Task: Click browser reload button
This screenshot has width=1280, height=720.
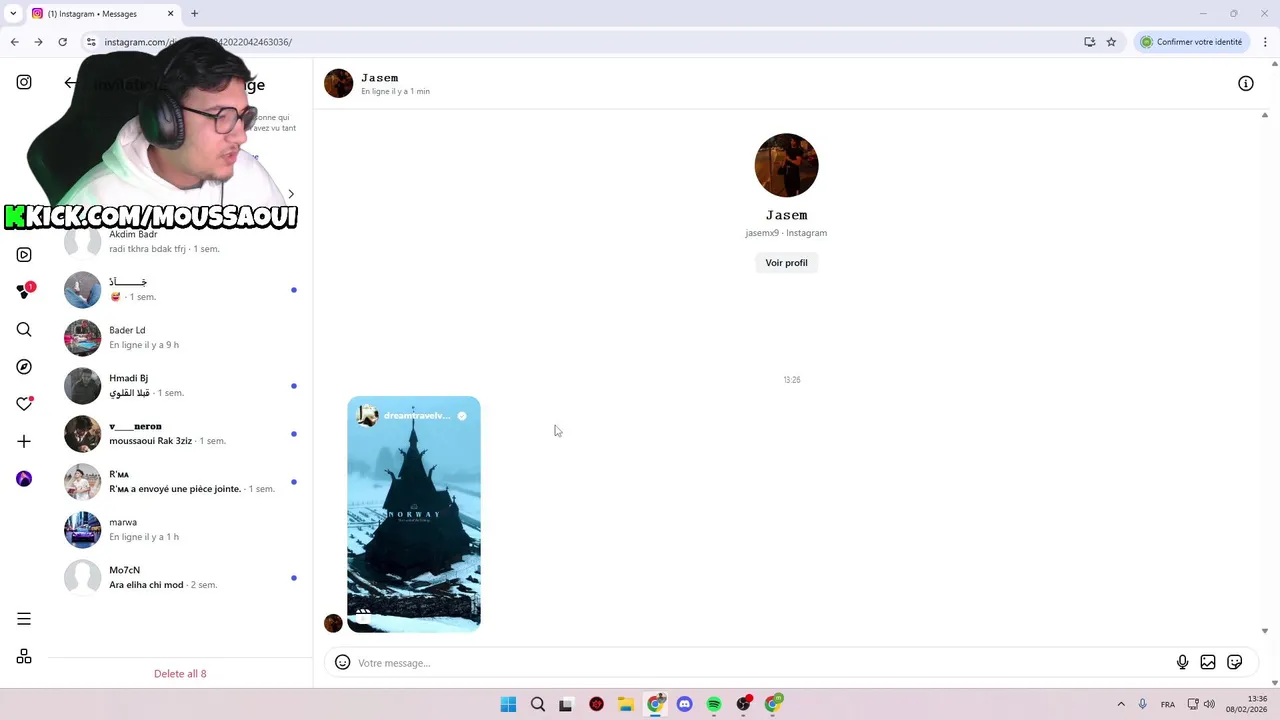Action: [62, 42]
